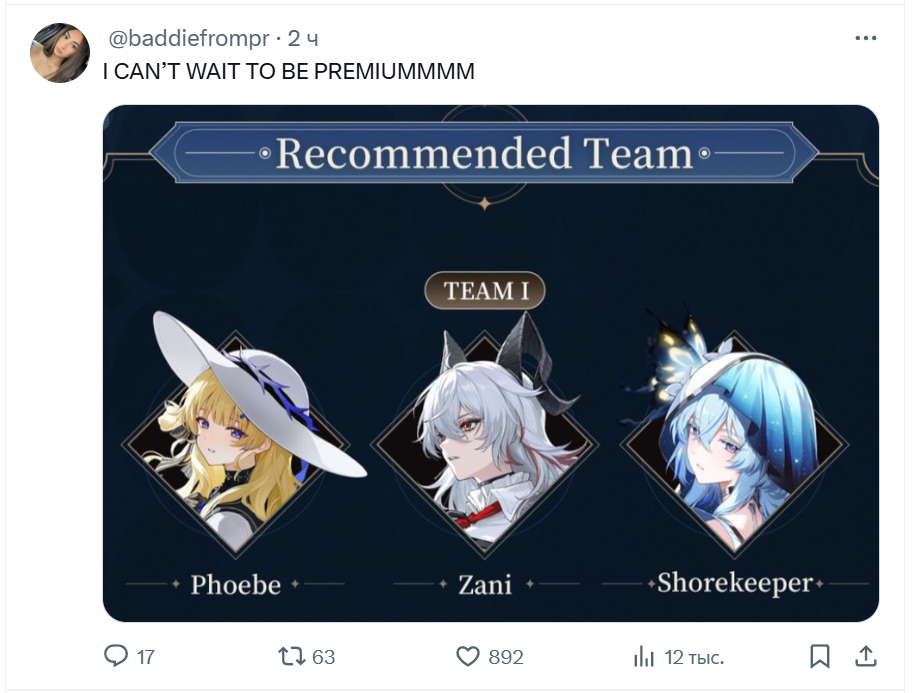This screenshot has width=917, height=693.
Task: Bookmark this tweet
Action: pos(819,656)
